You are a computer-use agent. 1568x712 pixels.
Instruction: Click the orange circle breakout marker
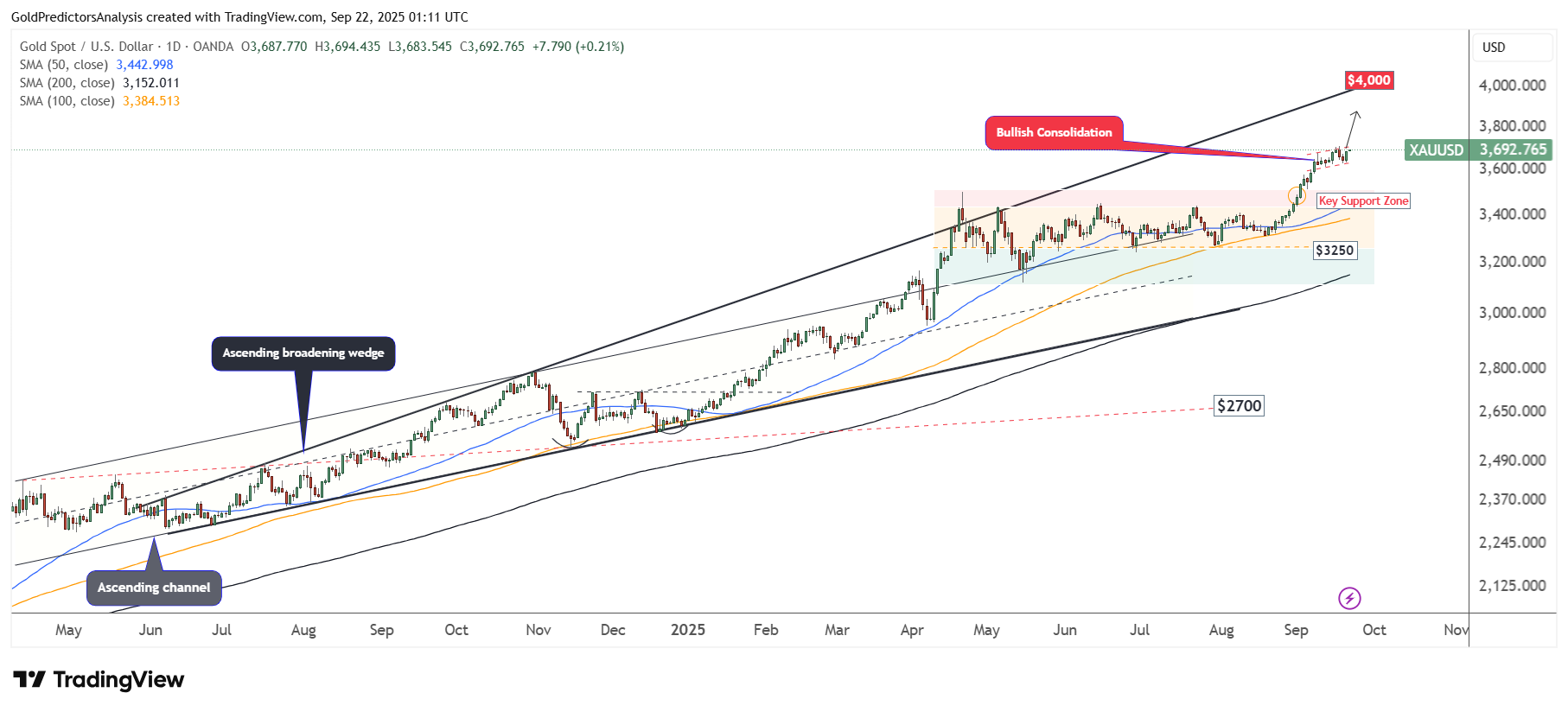point(1297,195)
